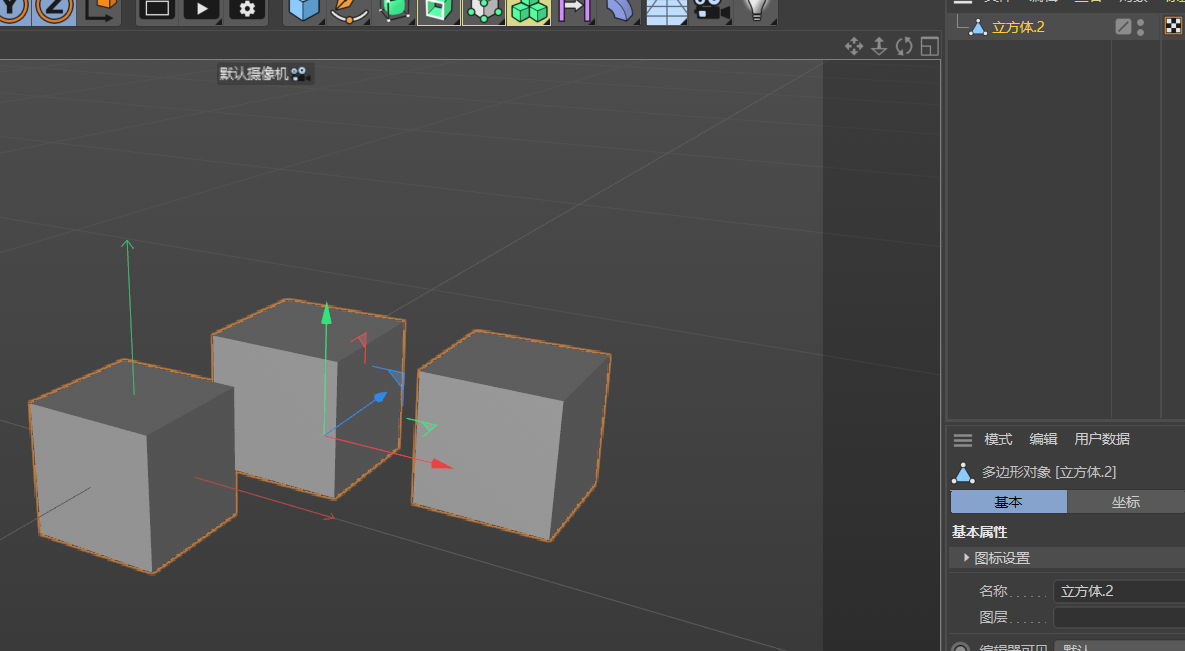Image resolution: width=1185 pixels, height=651 pixels.
Task: Add a light with the bulb icon
Action: click(756, 10)
